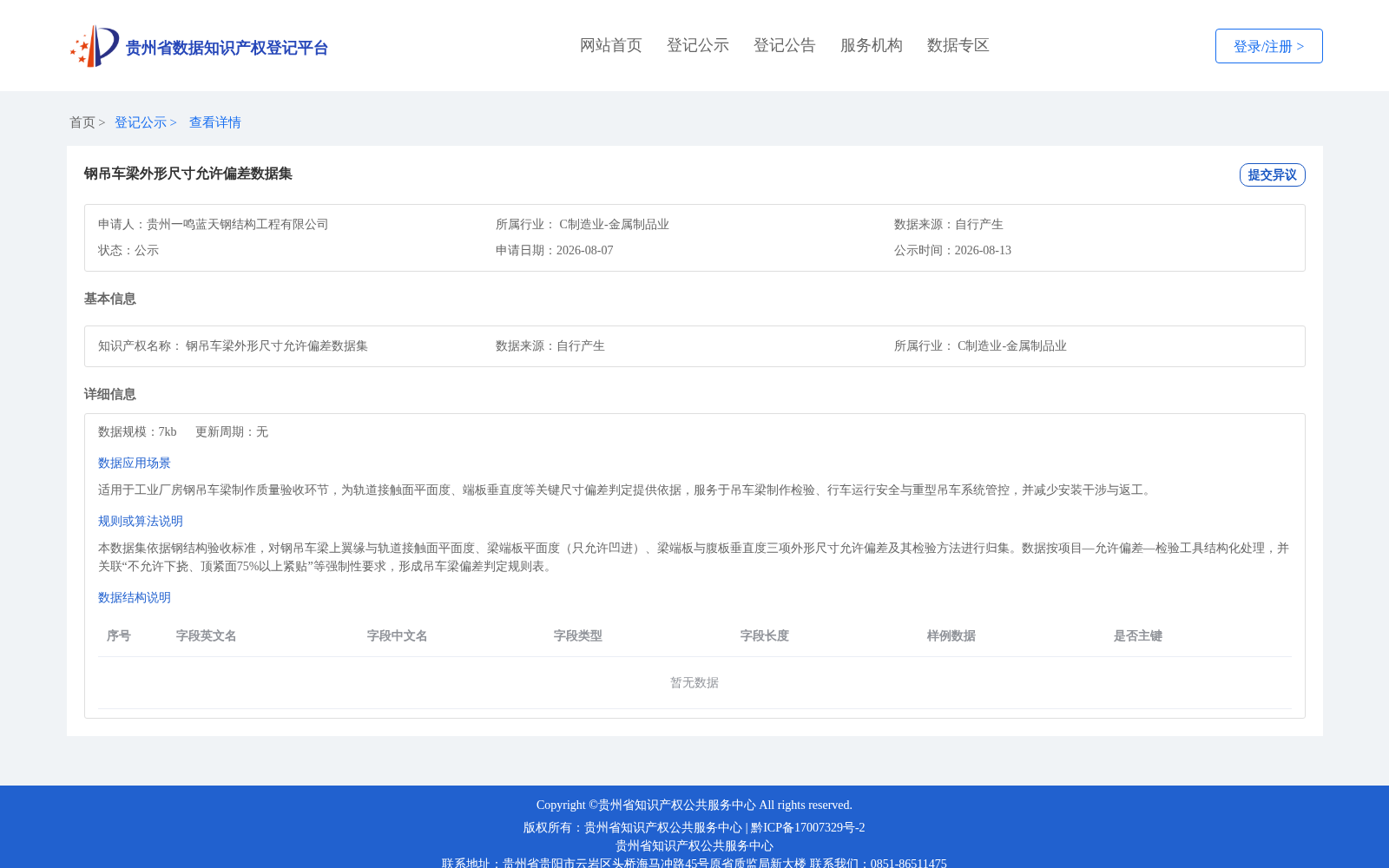Click 首页 in the breadcrumb
Viewport: 1389px width, 868px height.
[x=82, y=122]
